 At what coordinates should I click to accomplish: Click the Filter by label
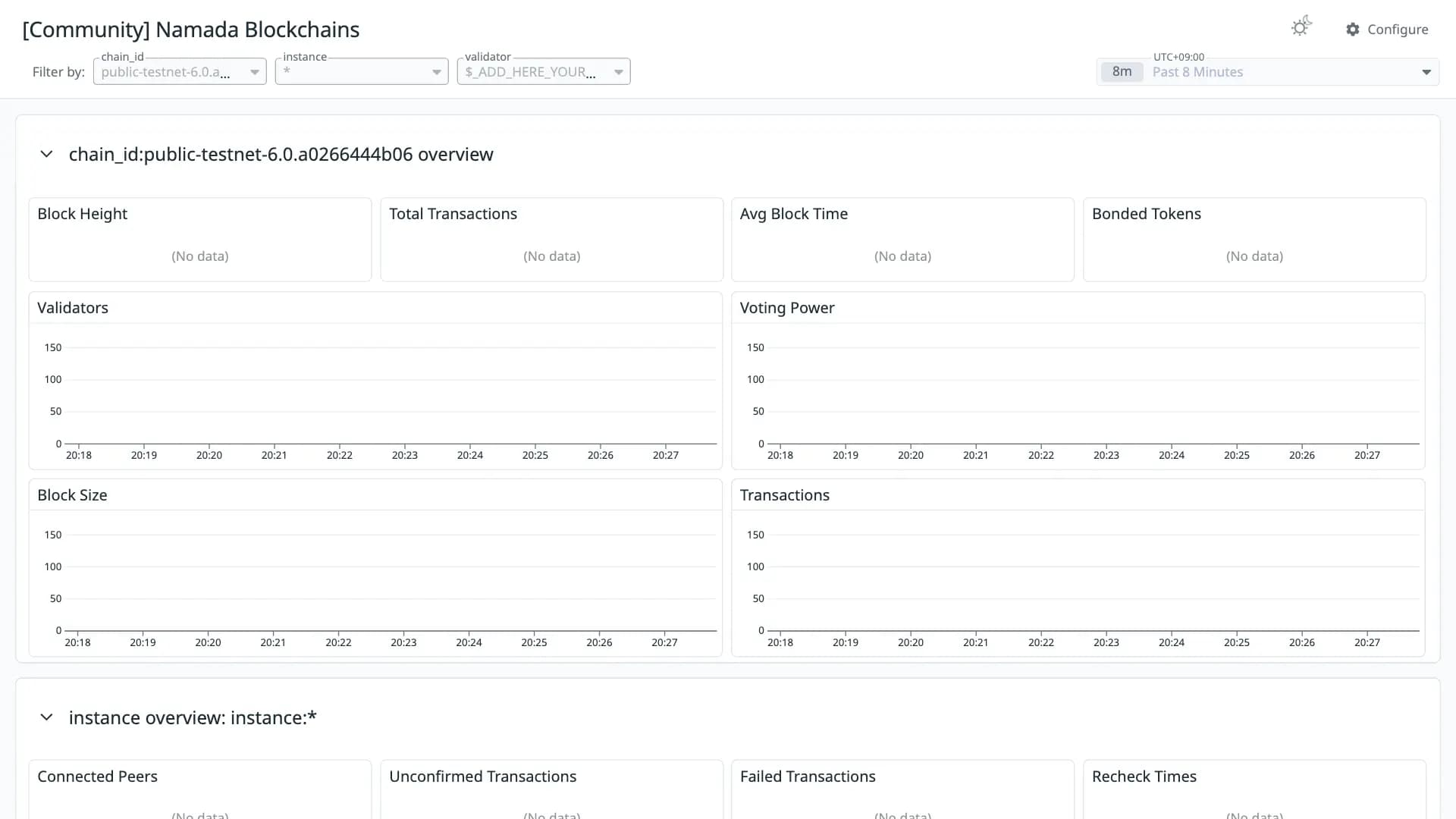point(58,73)
